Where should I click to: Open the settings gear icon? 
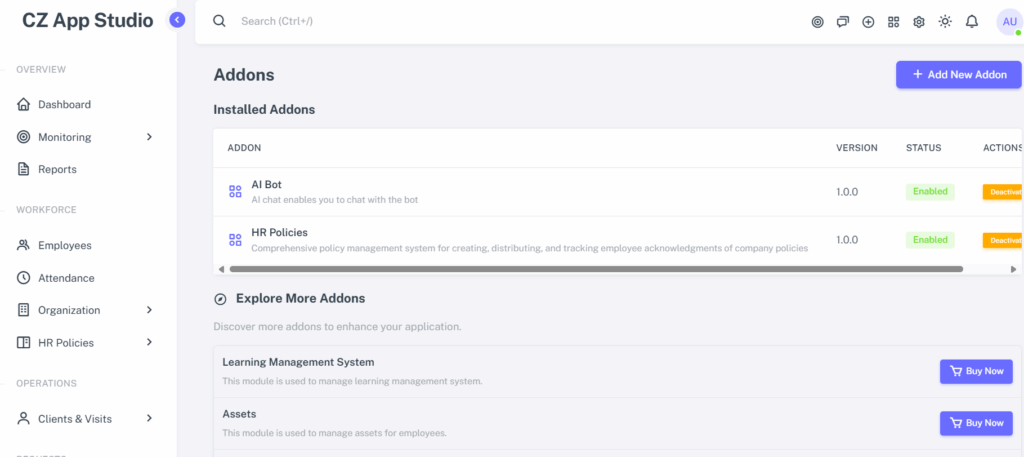click(x=919, y=22)
